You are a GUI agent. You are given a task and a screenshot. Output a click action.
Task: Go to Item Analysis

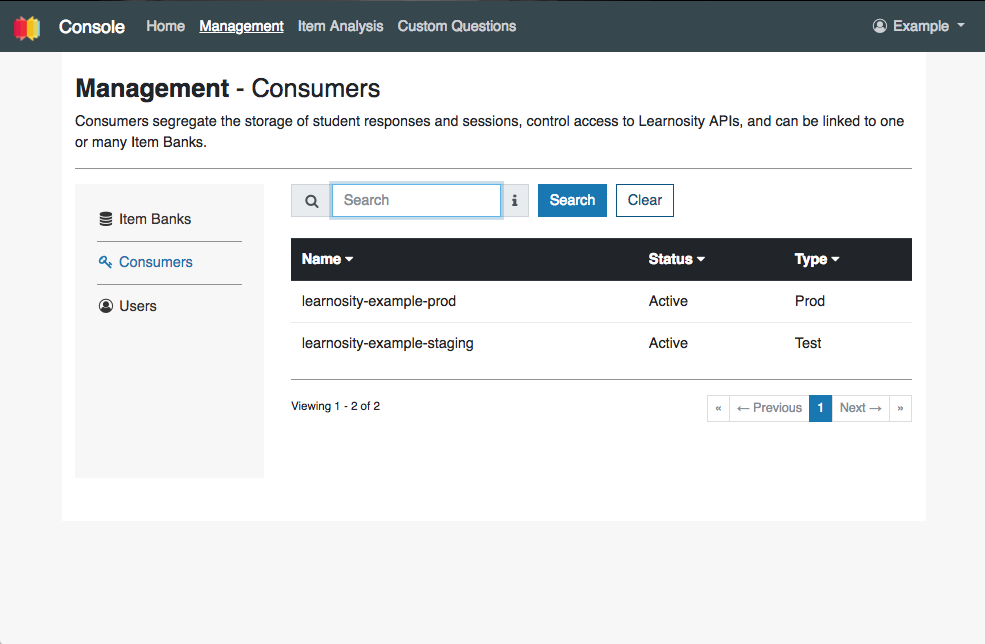340,26
